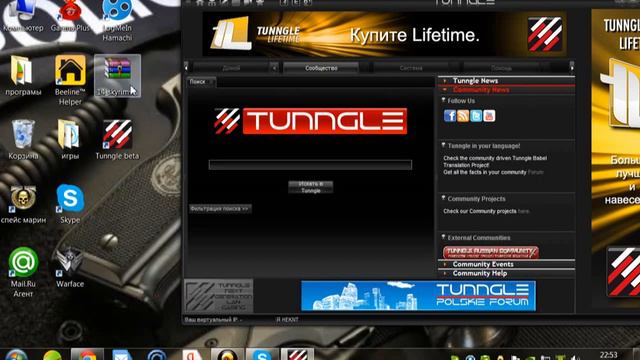Click the Tunngle logo on Lifetime banner
This screenshot has height=360, width=640.
coord(544,34)
